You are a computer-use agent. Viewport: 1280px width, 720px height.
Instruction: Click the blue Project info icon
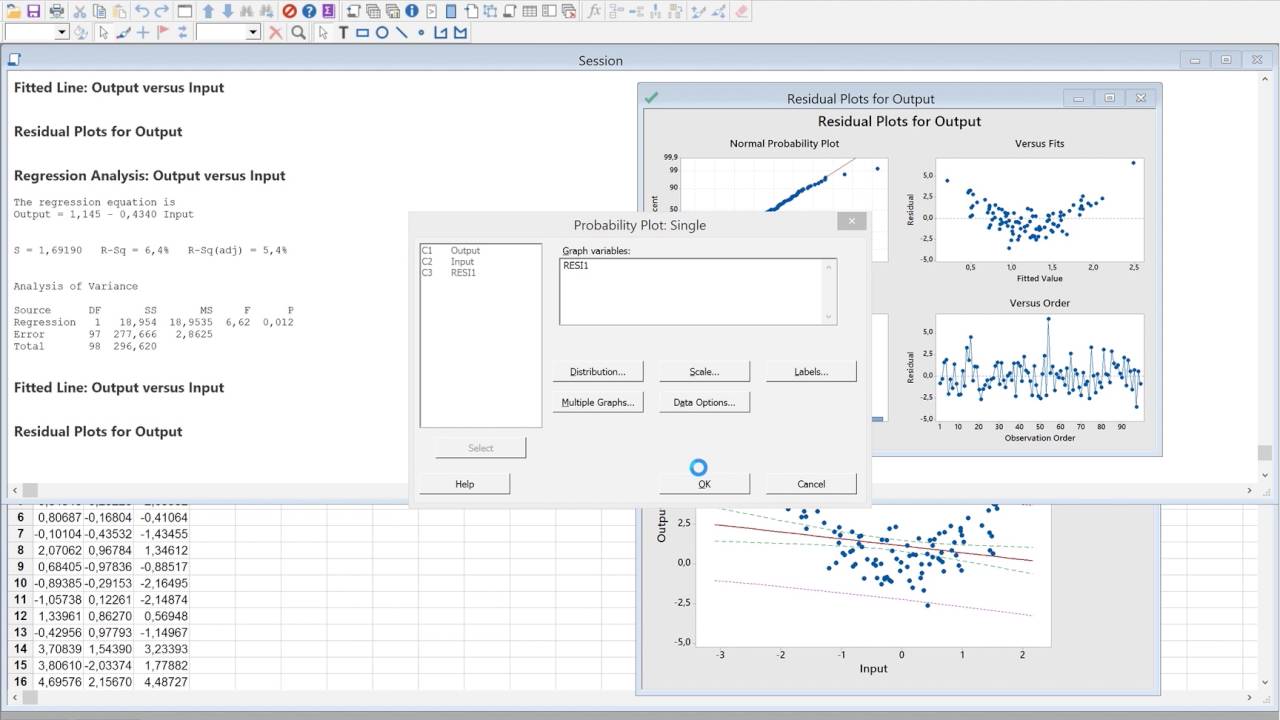point(411,11)
